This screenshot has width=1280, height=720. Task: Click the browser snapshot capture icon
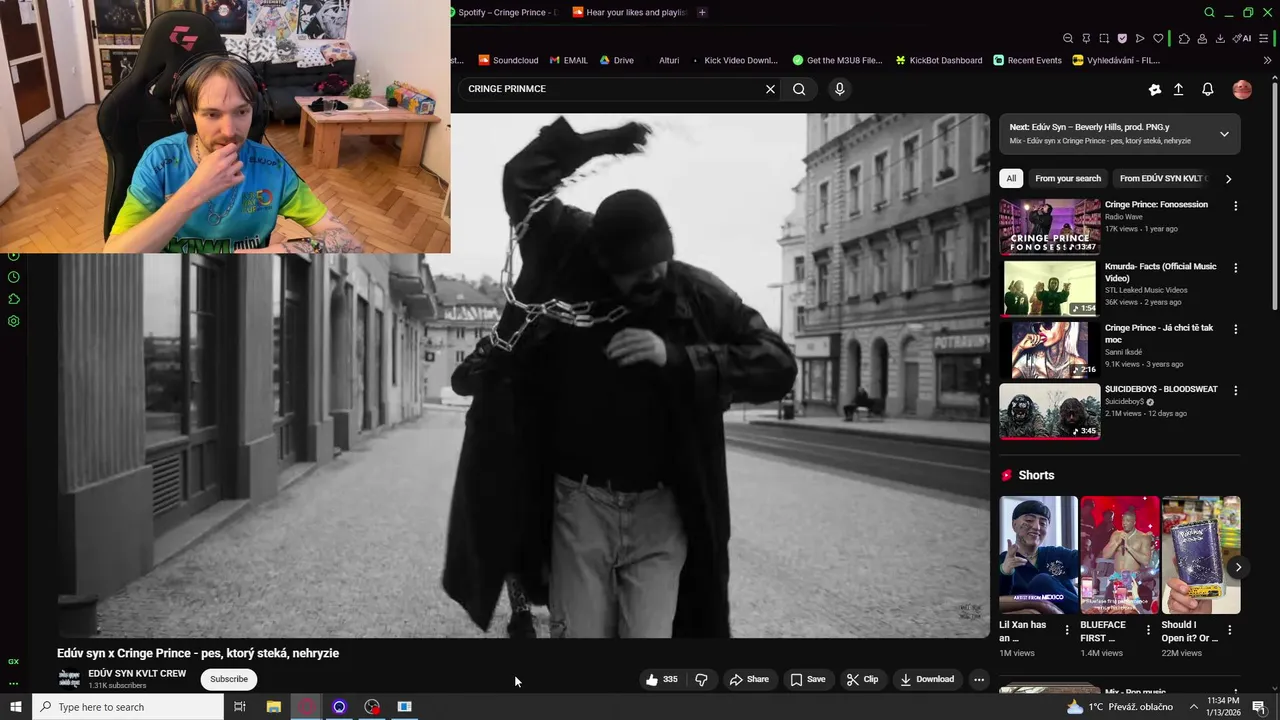[1104, 38]
